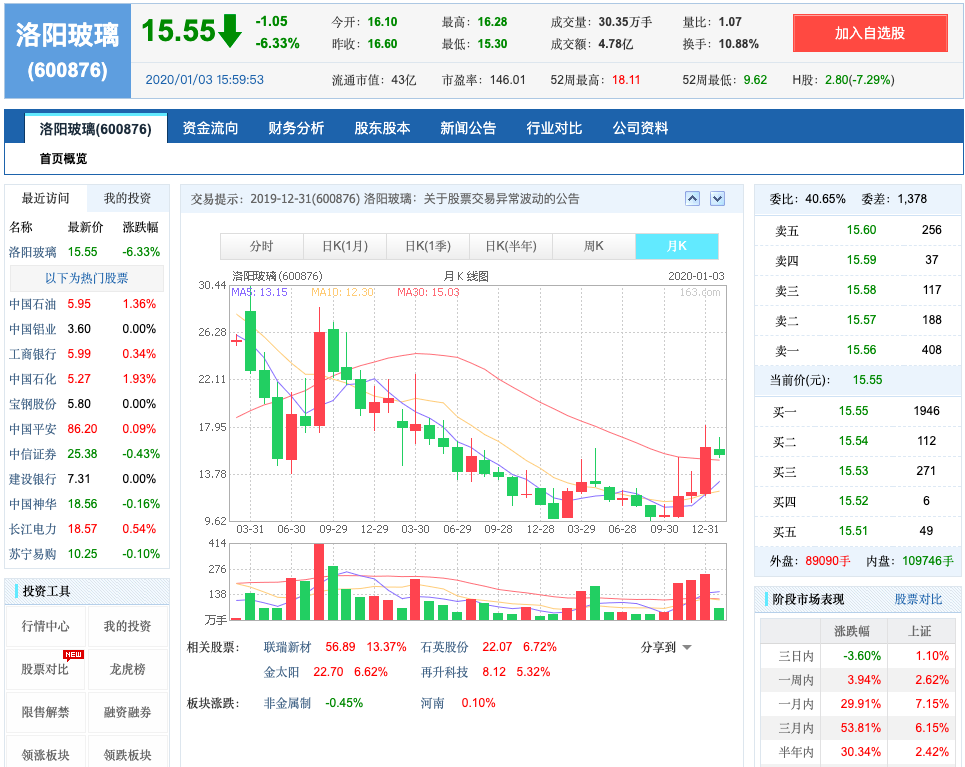The height and width of the screenshot is (767, 965).
Task: Show the 日K(半年) chart
Action: pyautogui.click(x=511, y=246)
